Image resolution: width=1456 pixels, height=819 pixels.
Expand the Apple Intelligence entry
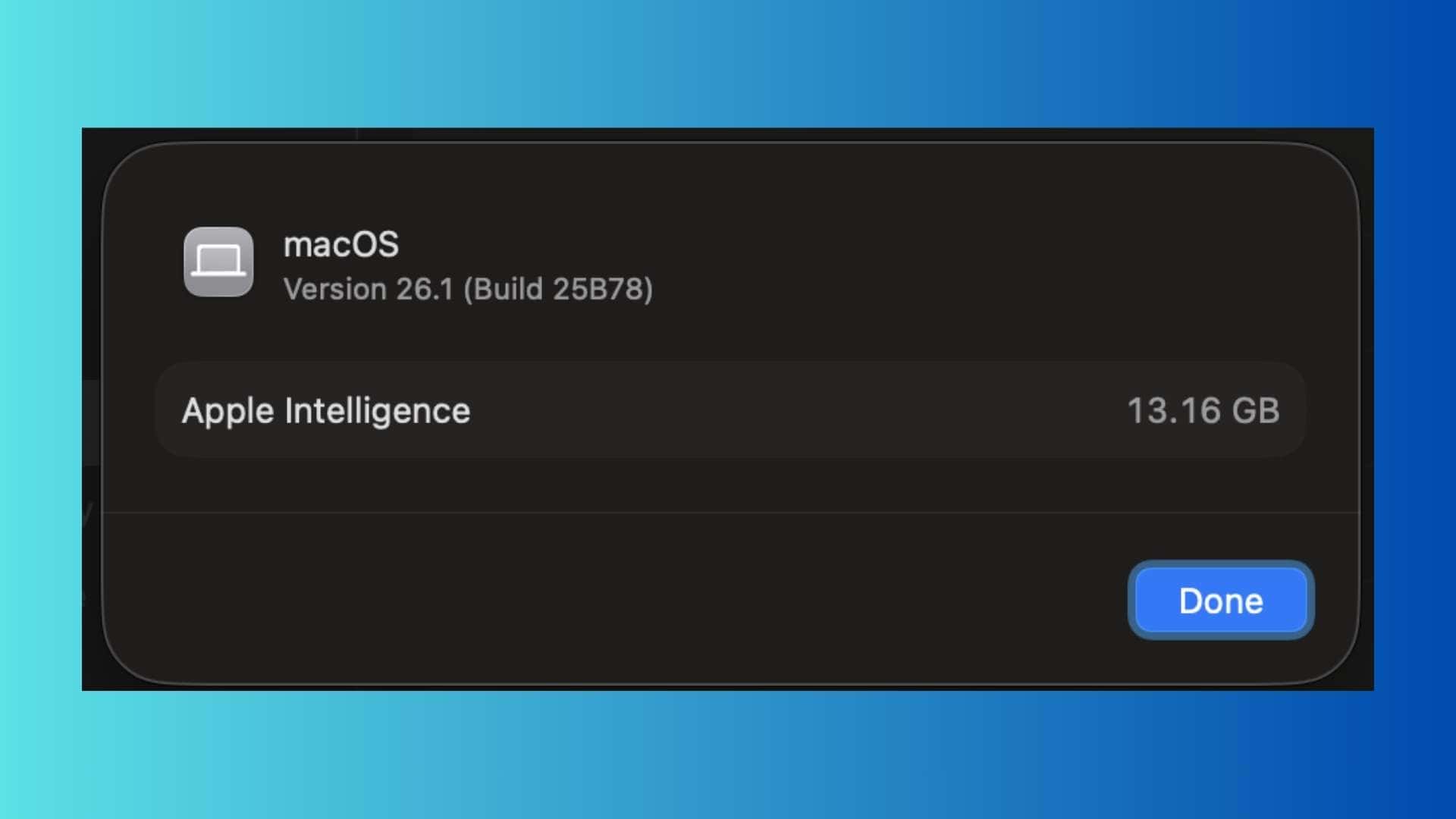[728, 410]
